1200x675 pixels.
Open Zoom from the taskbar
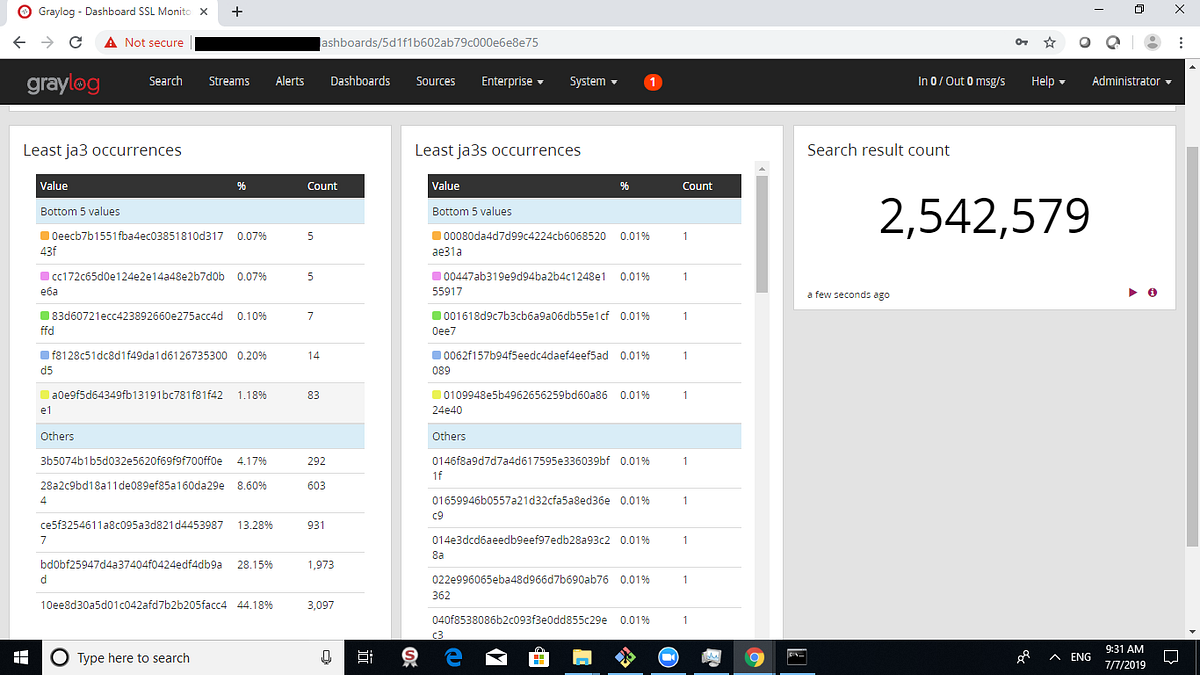pyautogui.click(x=668, y=657)
